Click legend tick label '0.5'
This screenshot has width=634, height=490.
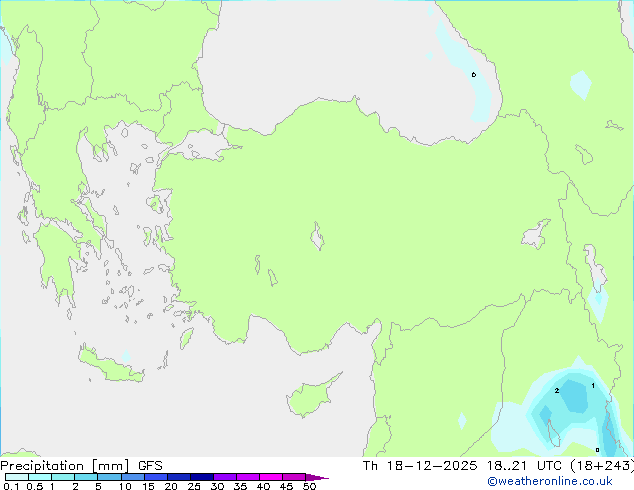click(35, 486)
